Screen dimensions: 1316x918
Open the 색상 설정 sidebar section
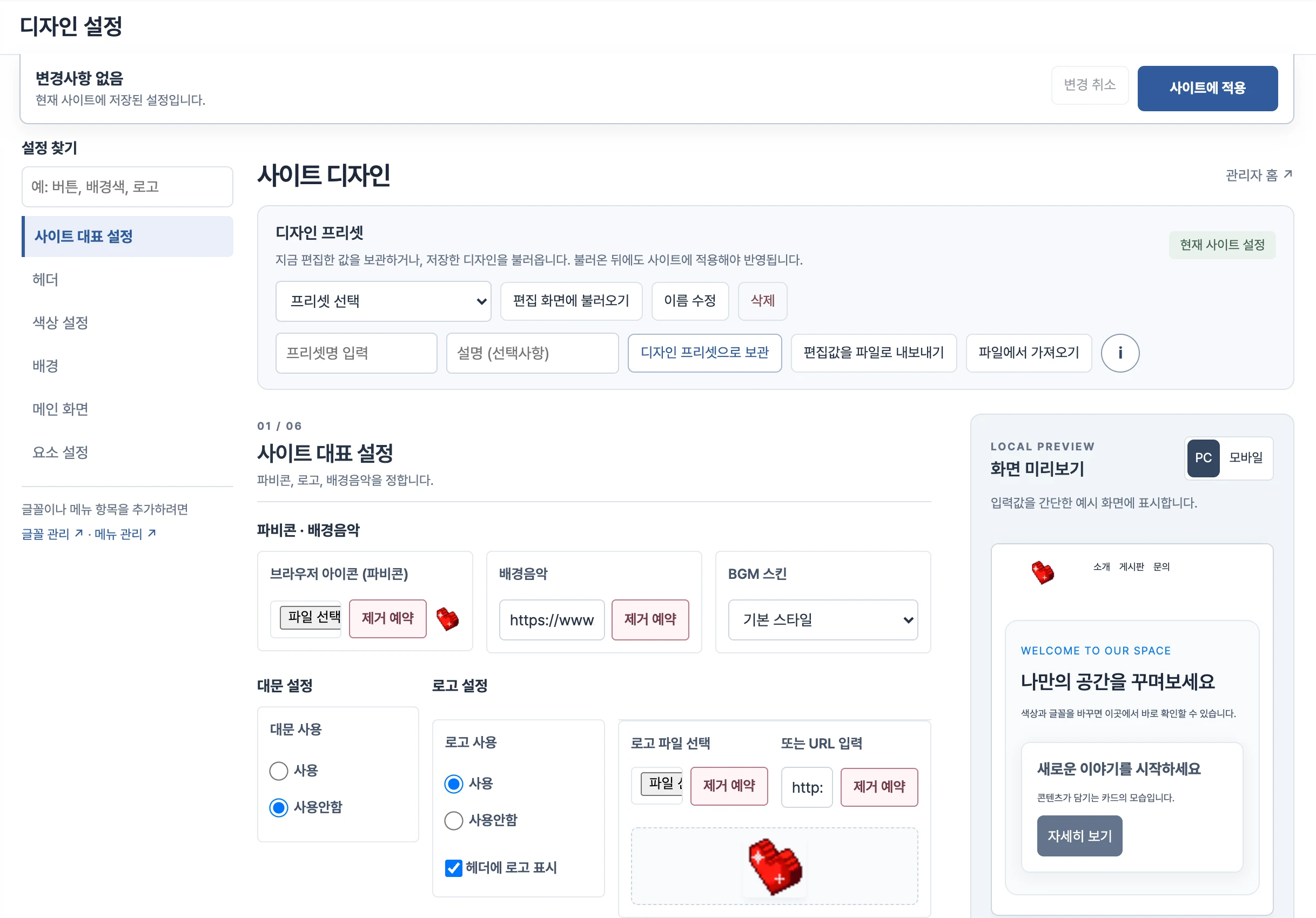(127, 322)
